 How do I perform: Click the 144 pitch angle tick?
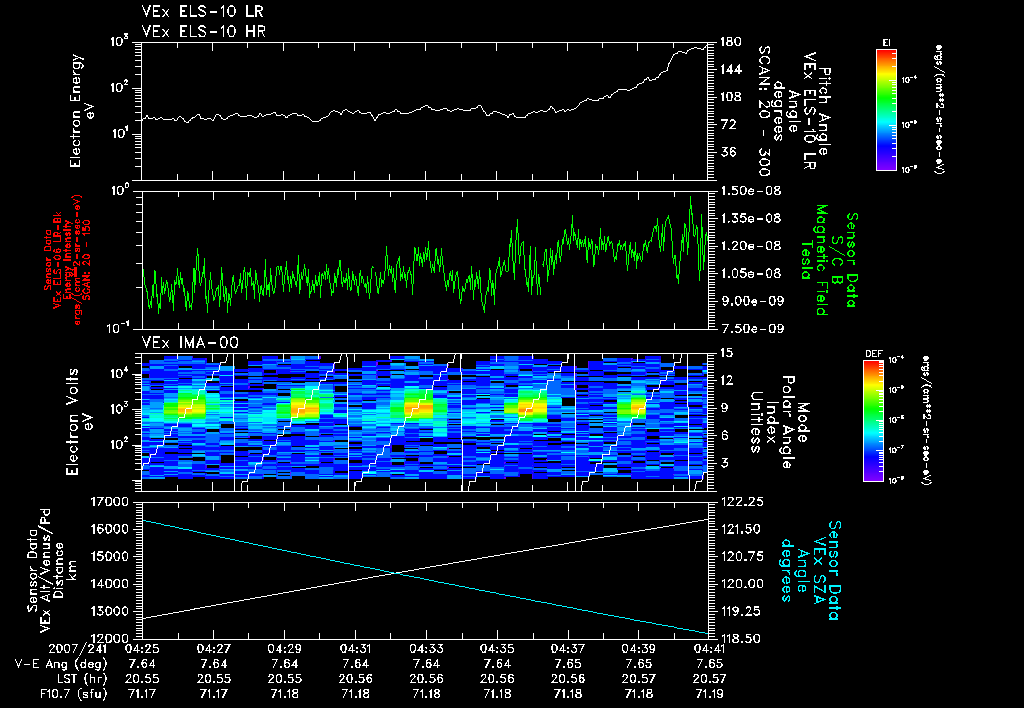coord(731,69)
